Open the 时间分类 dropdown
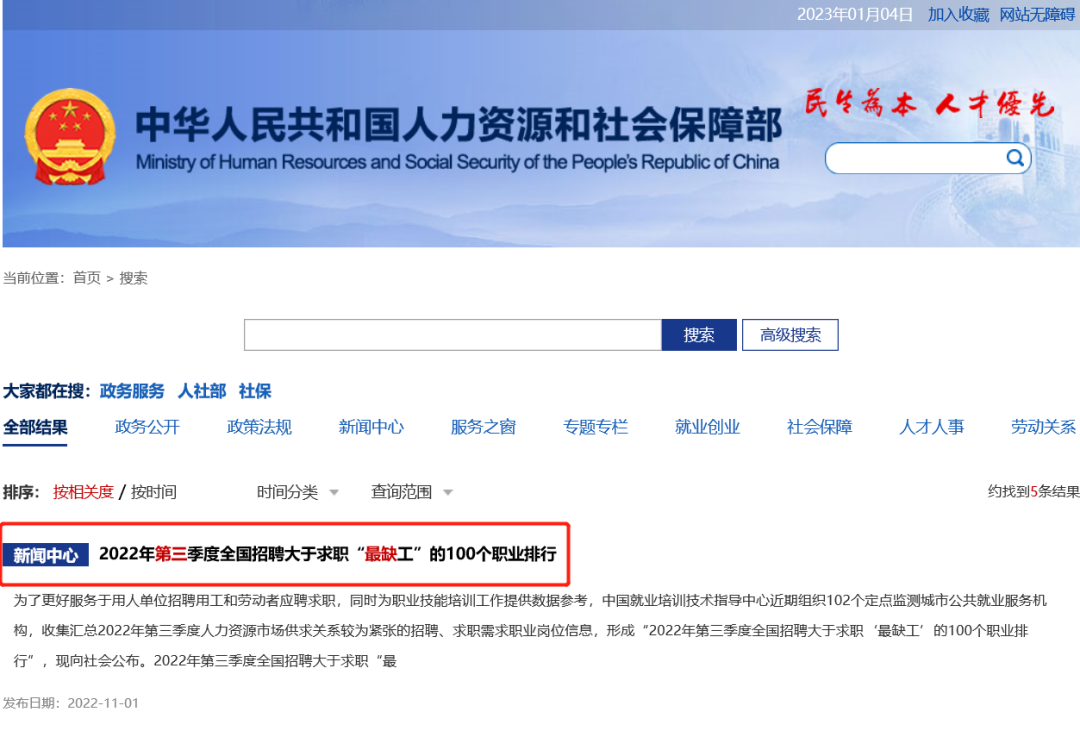 [x=288, y=492]
